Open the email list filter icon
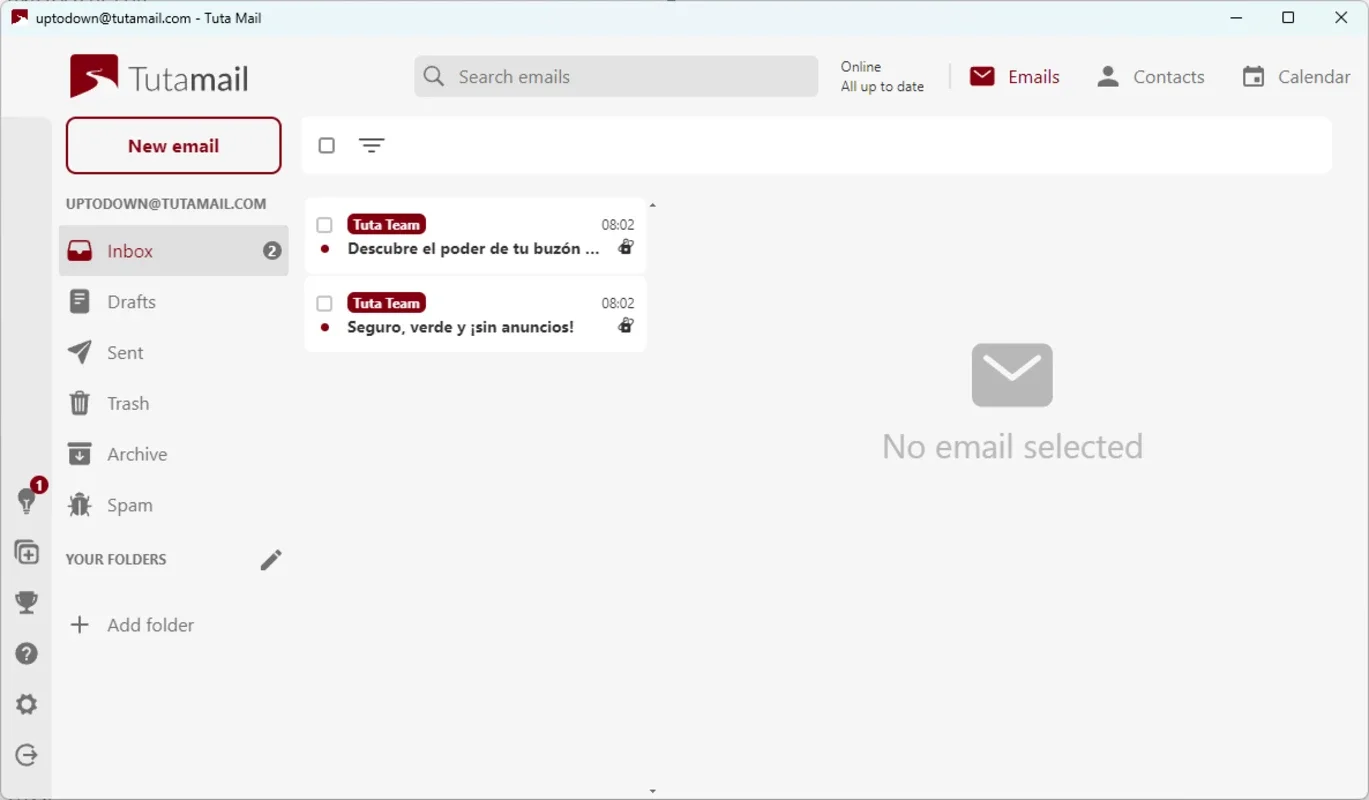1369x800 pixels. 372,146
